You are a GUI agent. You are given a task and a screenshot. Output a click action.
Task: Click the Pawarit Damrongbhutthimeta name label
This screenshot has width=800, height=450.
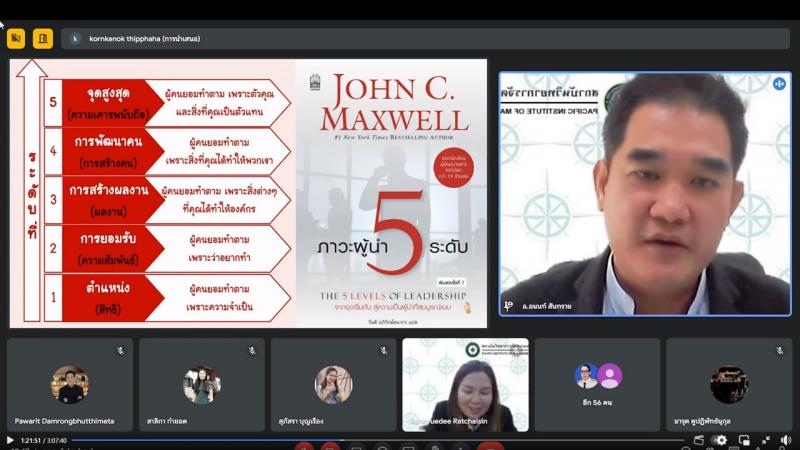click(64, 421)
